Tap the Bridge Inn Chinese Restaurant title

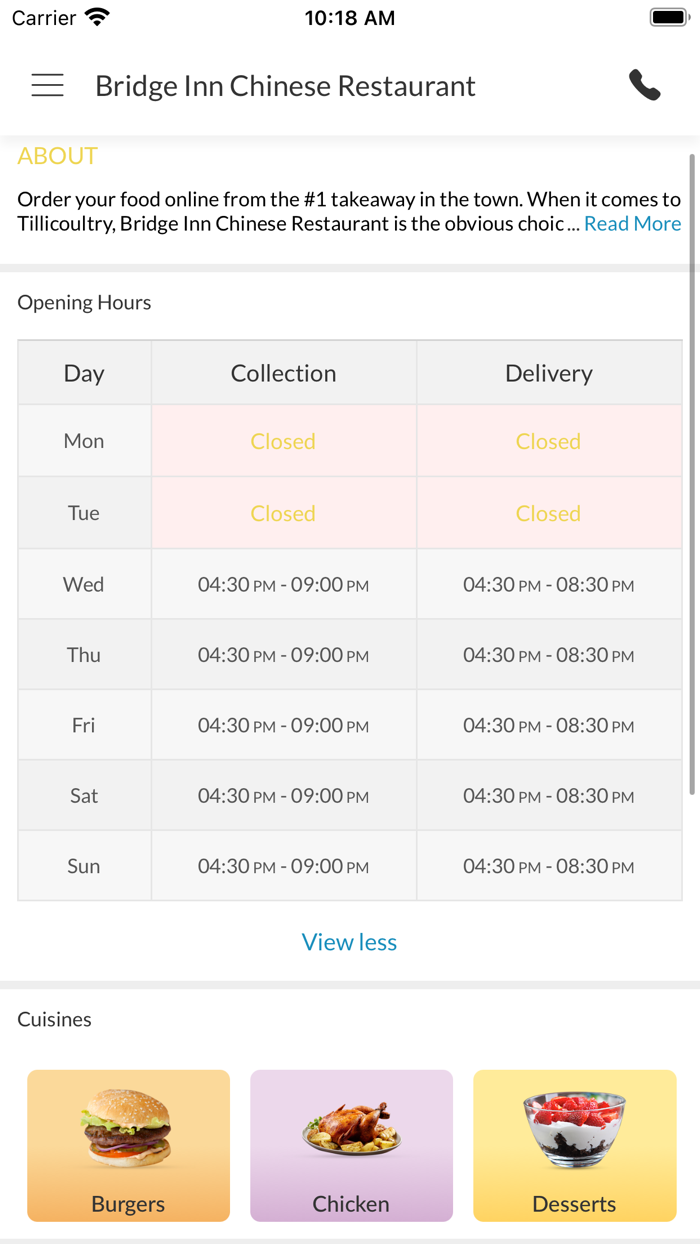(x=285, y=86)
